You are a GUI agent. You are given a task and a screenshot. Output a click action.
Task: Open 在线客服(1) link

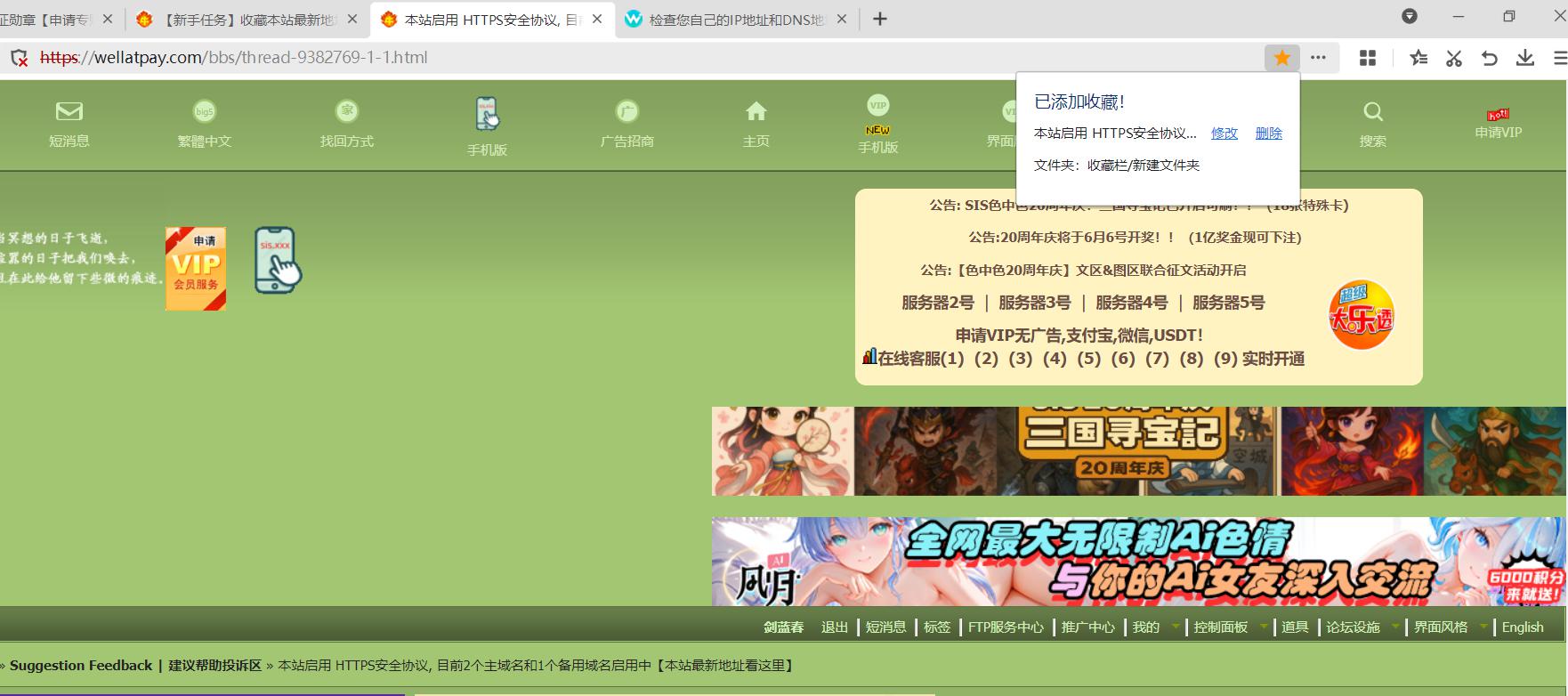[x=921, y=359]
